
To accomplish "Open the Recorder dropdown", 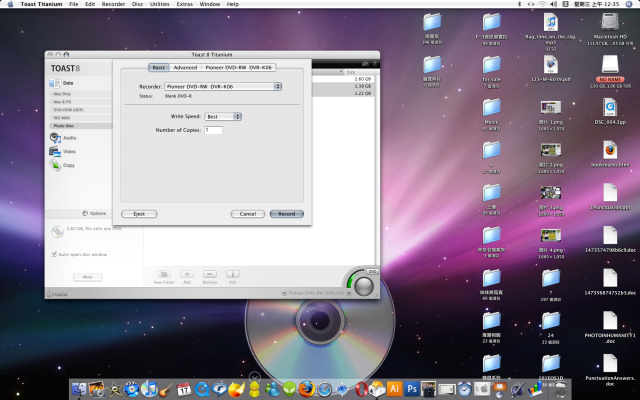I will tap(223, 87).
